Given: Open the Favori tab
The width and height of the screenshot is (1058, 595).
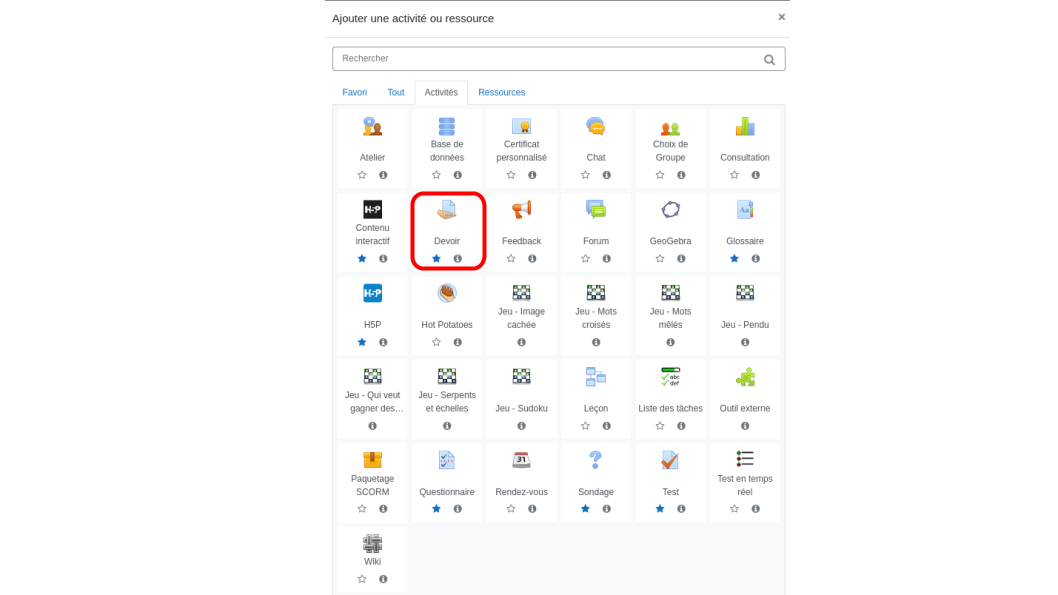Looking at the screenshot, I should 354,92.
